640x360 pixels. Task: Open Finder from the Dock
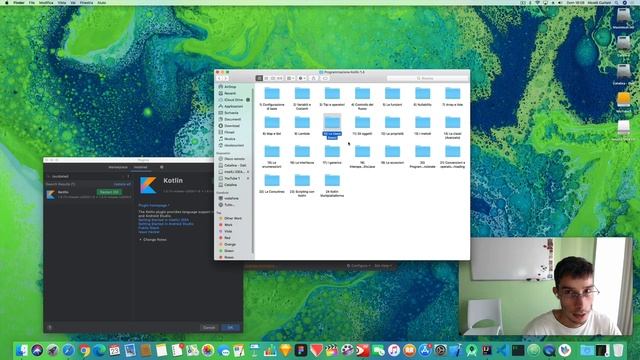[x=22, y=350]
